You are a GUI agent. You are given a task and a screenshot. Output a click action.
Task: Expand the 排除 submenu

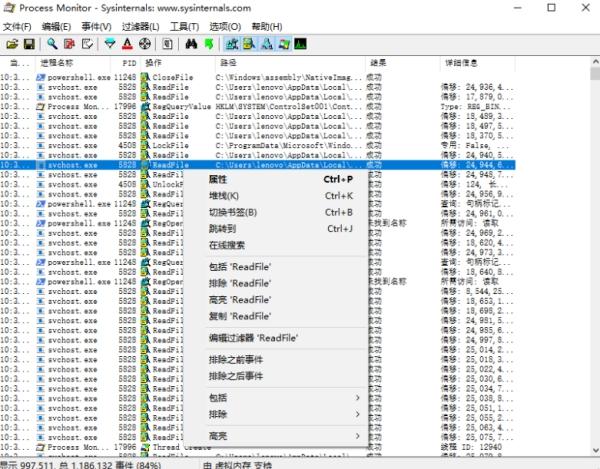276,414
